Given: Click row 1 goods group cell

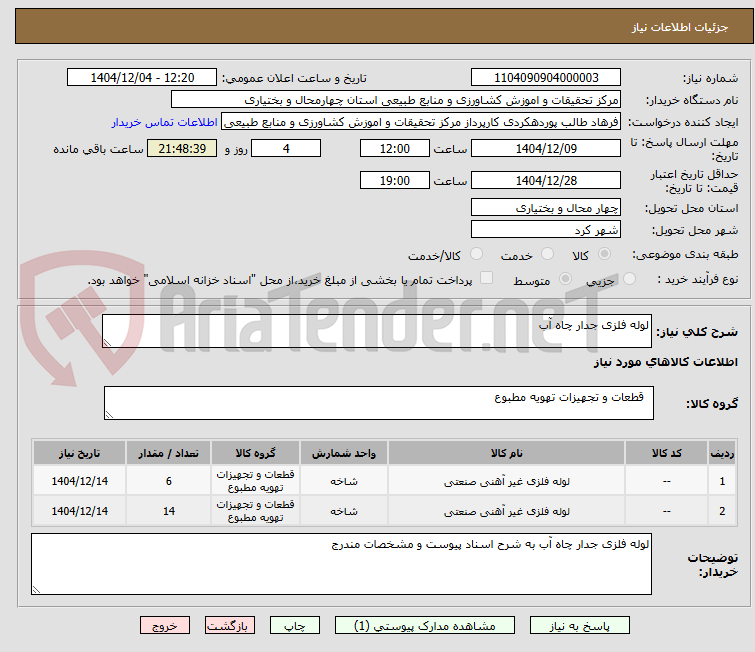Looking at the screenshot, I should coord(255,481).
